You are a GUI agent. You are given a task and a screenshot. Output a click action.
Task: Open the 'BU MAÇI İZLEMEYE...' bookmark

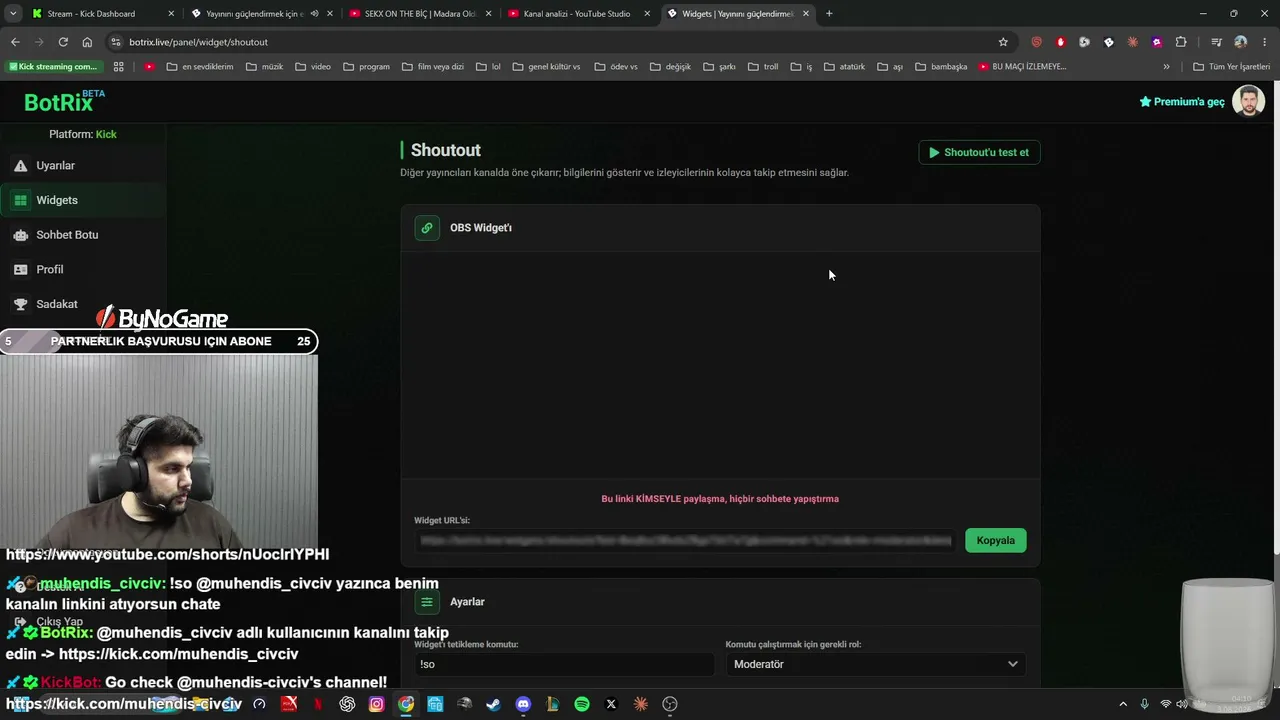pos(1022,67)
